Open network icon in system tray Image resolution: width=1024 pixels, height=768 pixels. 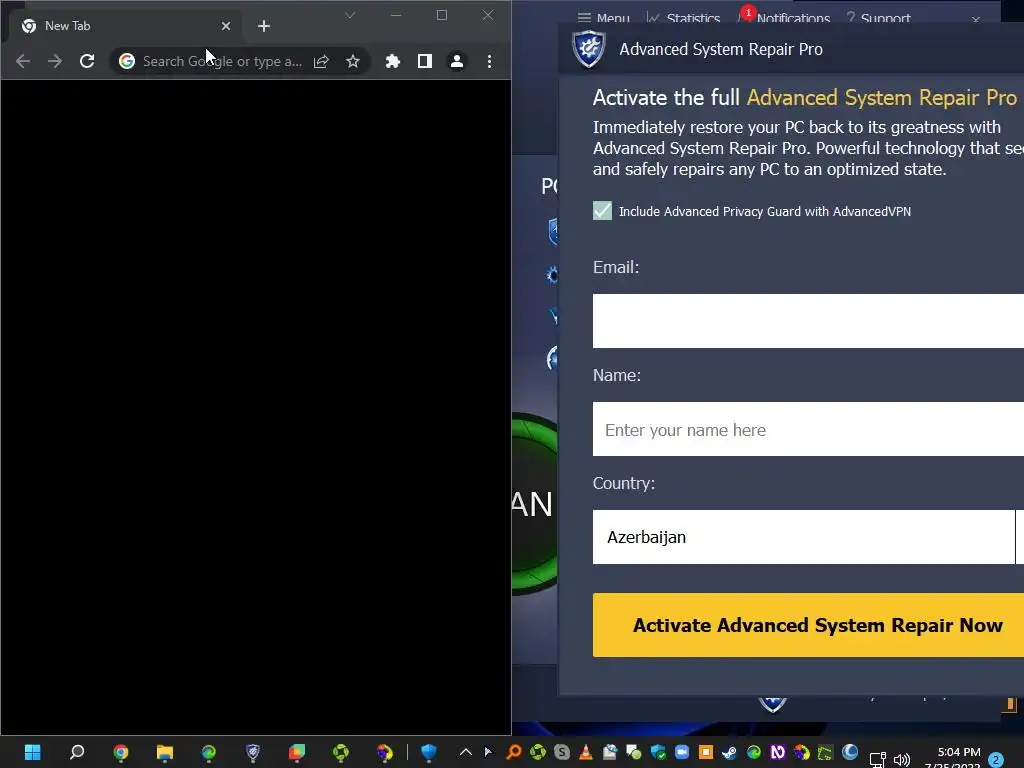click(x=878, y=760)
